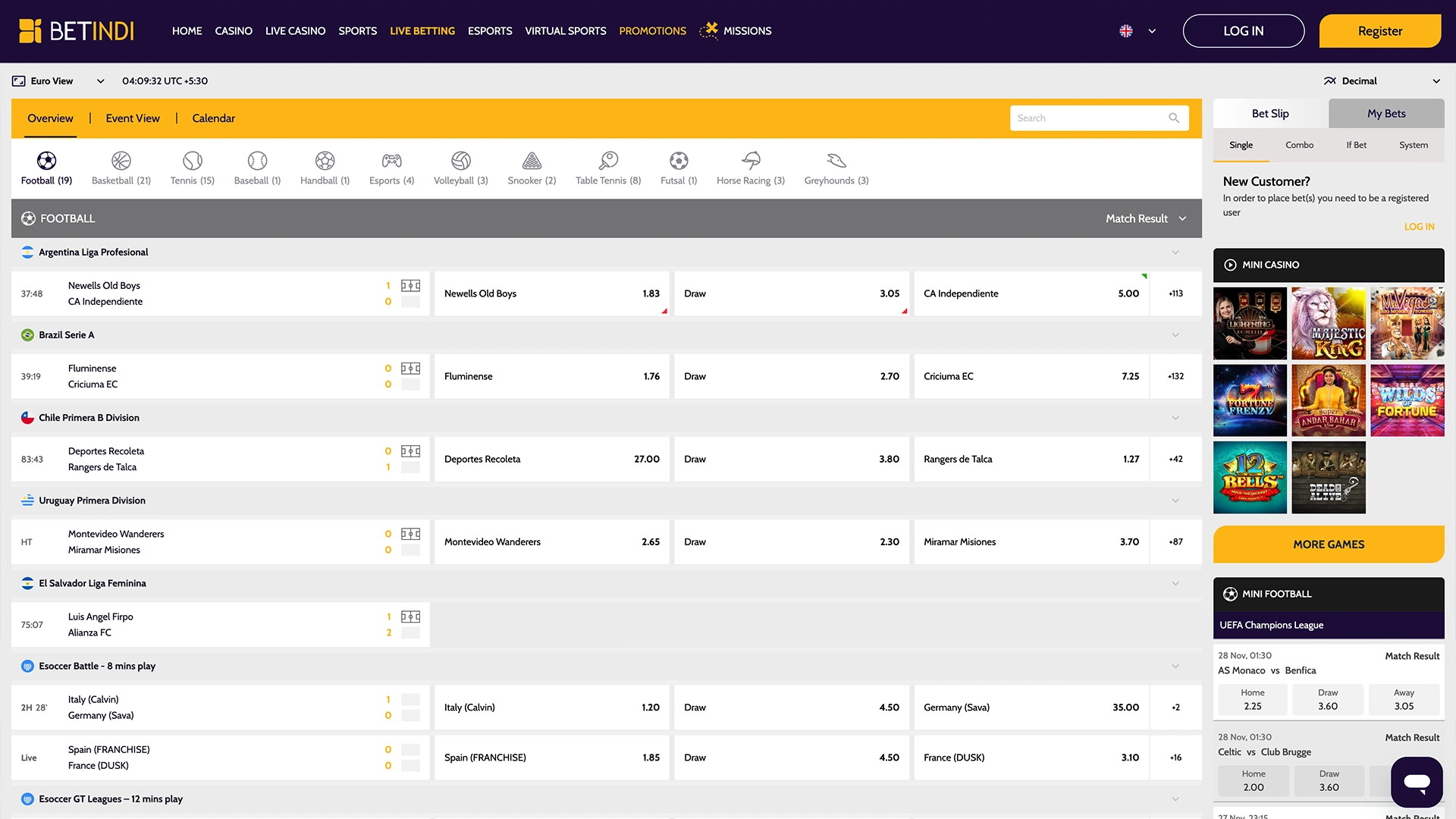Click the Mini Football ball icon
The width and height of the screenshot is (1456, 819).
(1230, 594)
